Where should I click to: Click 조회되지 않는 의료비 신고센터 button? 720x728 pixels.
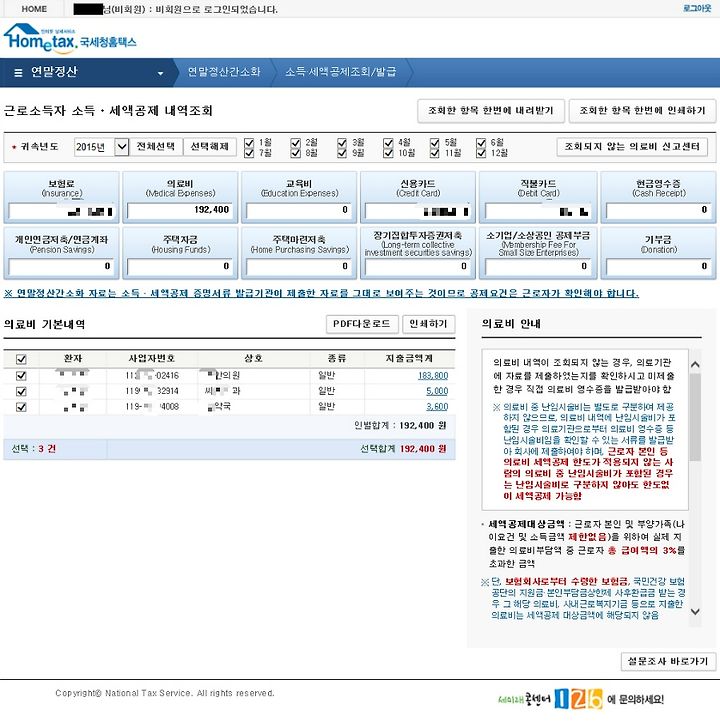click(x=632, y=147)
